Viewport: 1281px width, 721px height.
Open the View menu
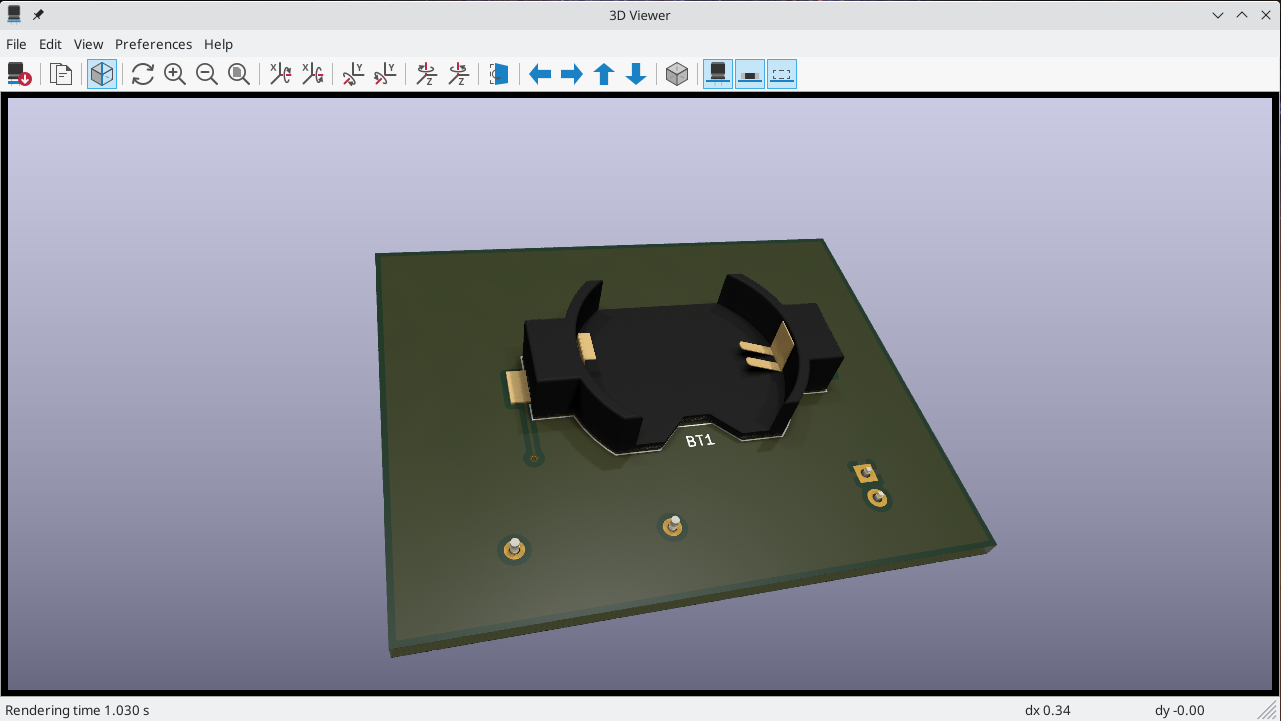88,44
